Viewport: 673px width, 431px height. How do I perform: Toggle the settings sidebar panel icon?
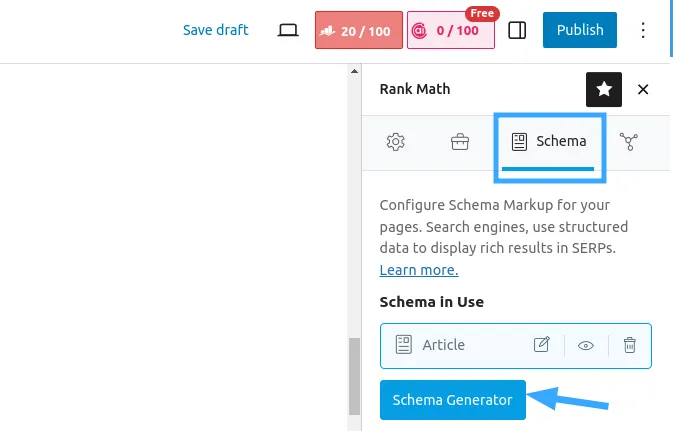[x=517, y=30]
